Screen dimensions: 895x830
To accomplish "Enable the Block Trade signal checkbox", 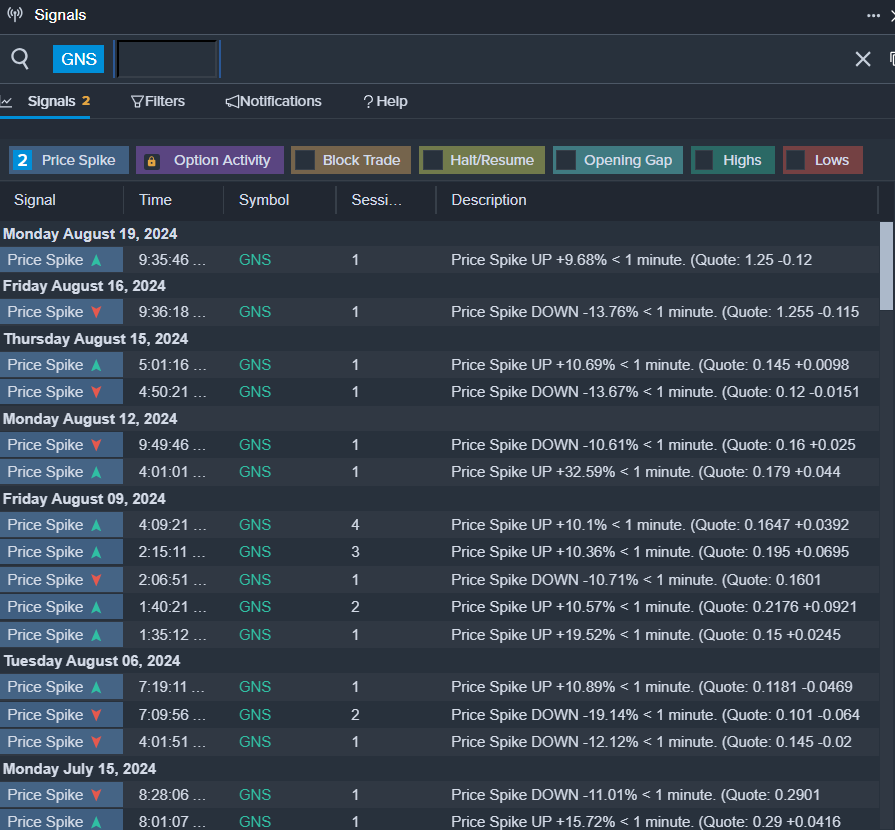I will coord(305,160).
